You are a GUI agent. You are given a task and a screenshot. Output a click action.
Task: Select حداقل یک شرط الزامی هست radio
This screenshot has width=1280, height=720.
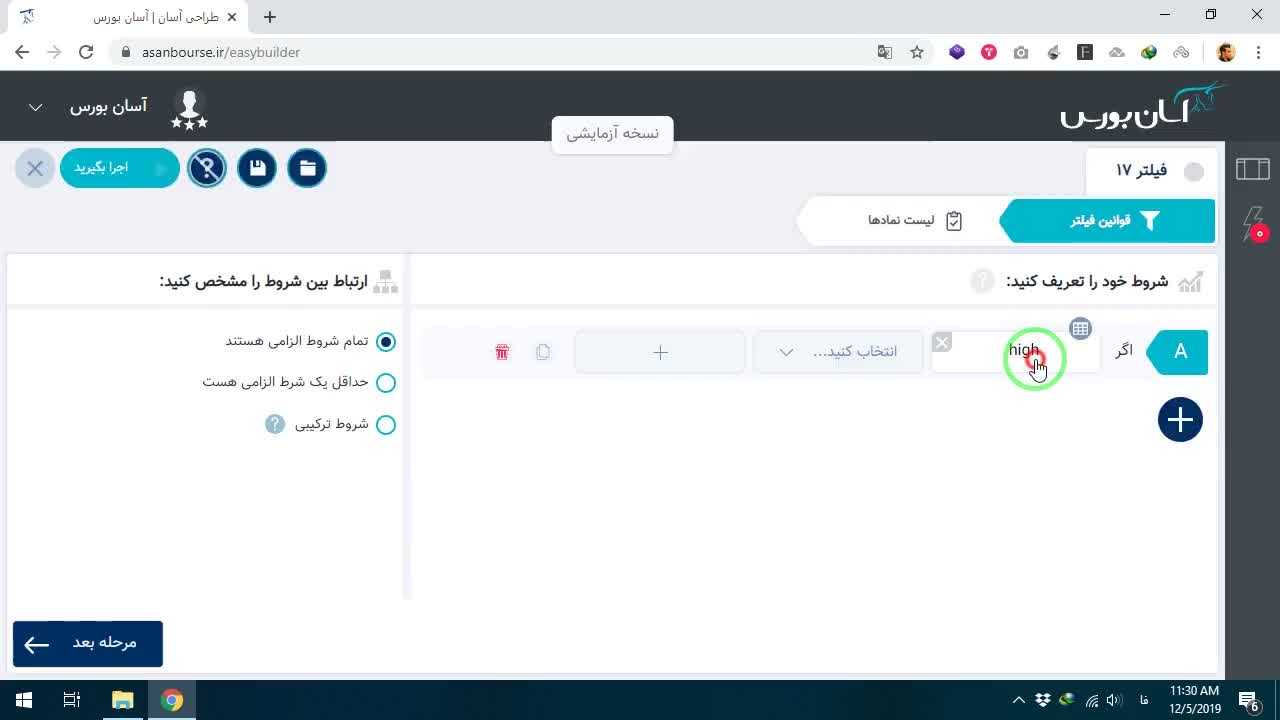386,383
